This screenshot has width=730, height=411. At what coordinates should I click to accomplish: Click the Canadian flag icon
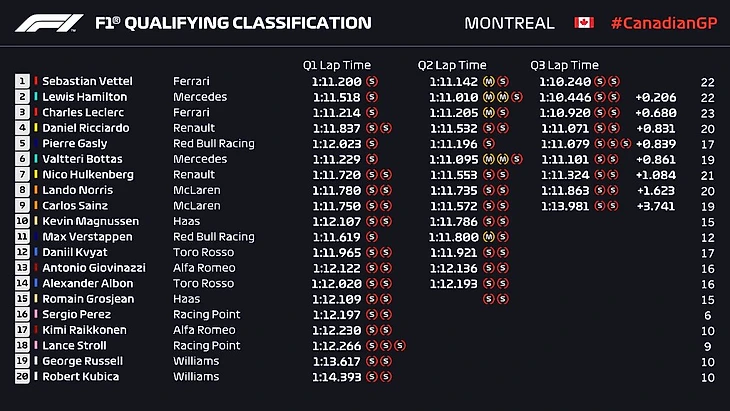(584, 22)
